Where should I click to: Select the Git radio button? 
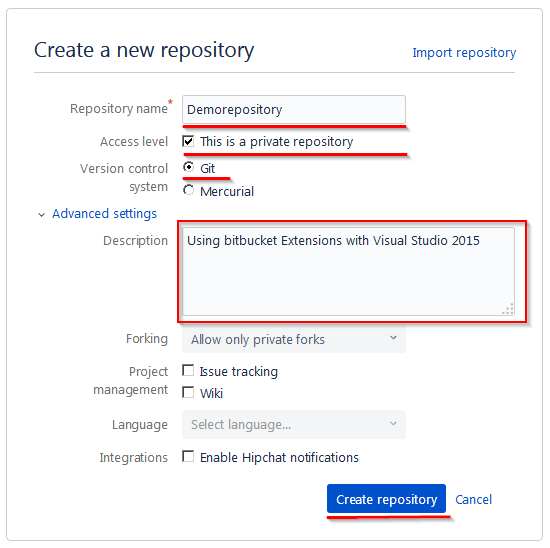click(188, 167)
